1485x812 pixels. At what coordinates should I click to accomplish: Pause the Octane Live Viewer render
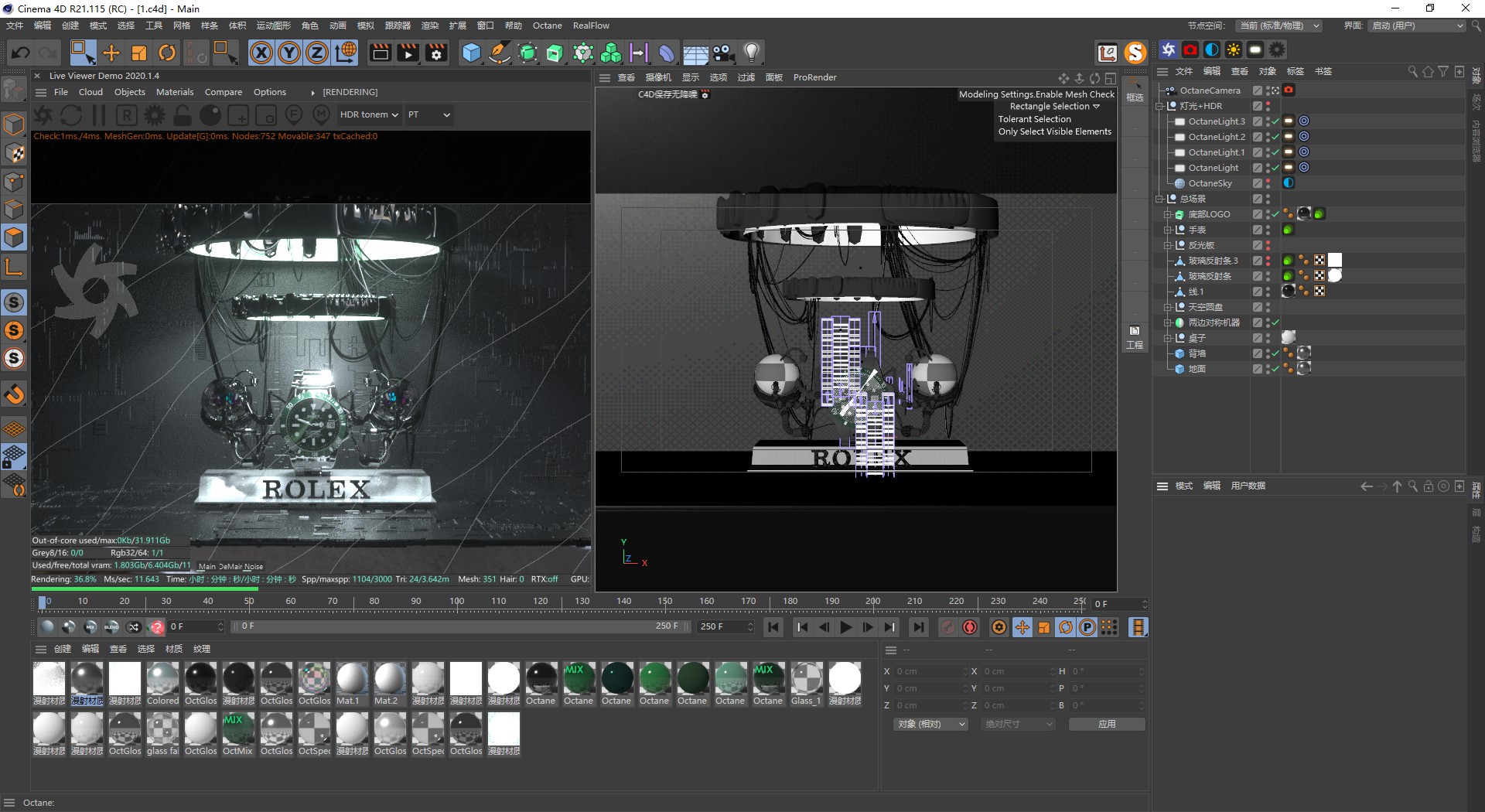99,115
